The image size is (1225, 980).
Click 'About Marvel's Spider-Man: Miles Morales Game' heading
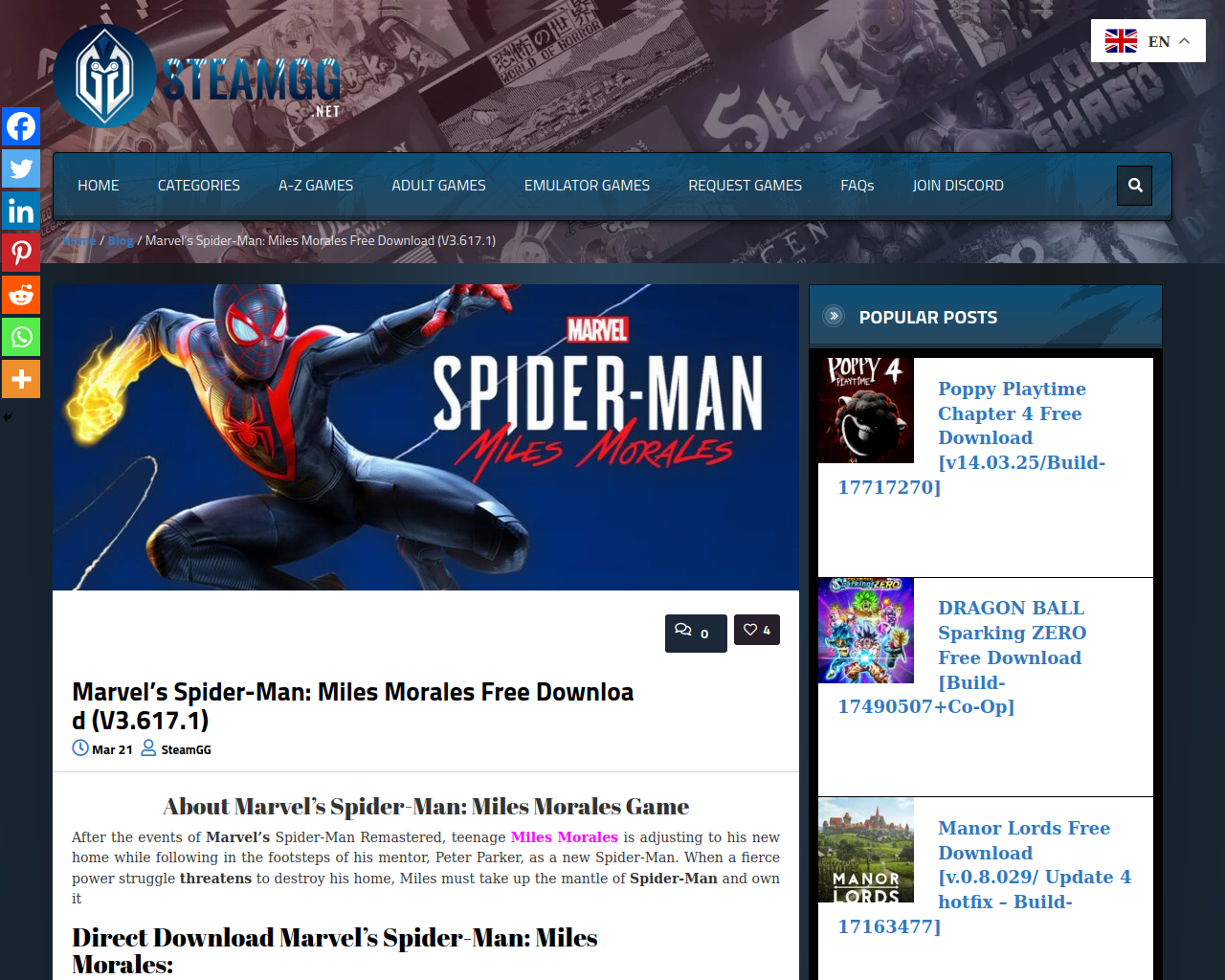pos(426,806)
